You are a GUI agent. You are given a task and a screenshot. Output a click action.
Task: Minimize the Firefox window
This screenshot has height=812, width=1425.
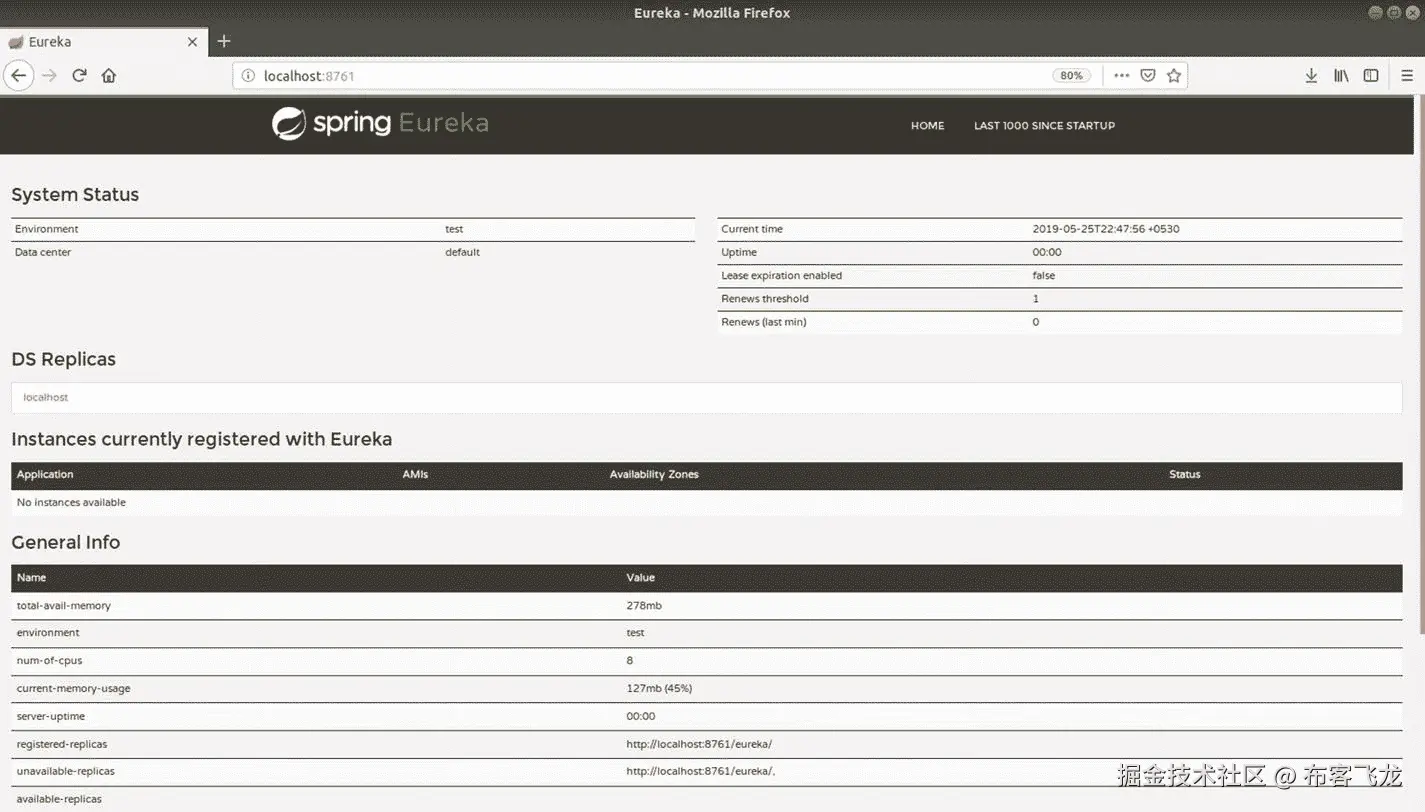click(x=1376, y=12)
